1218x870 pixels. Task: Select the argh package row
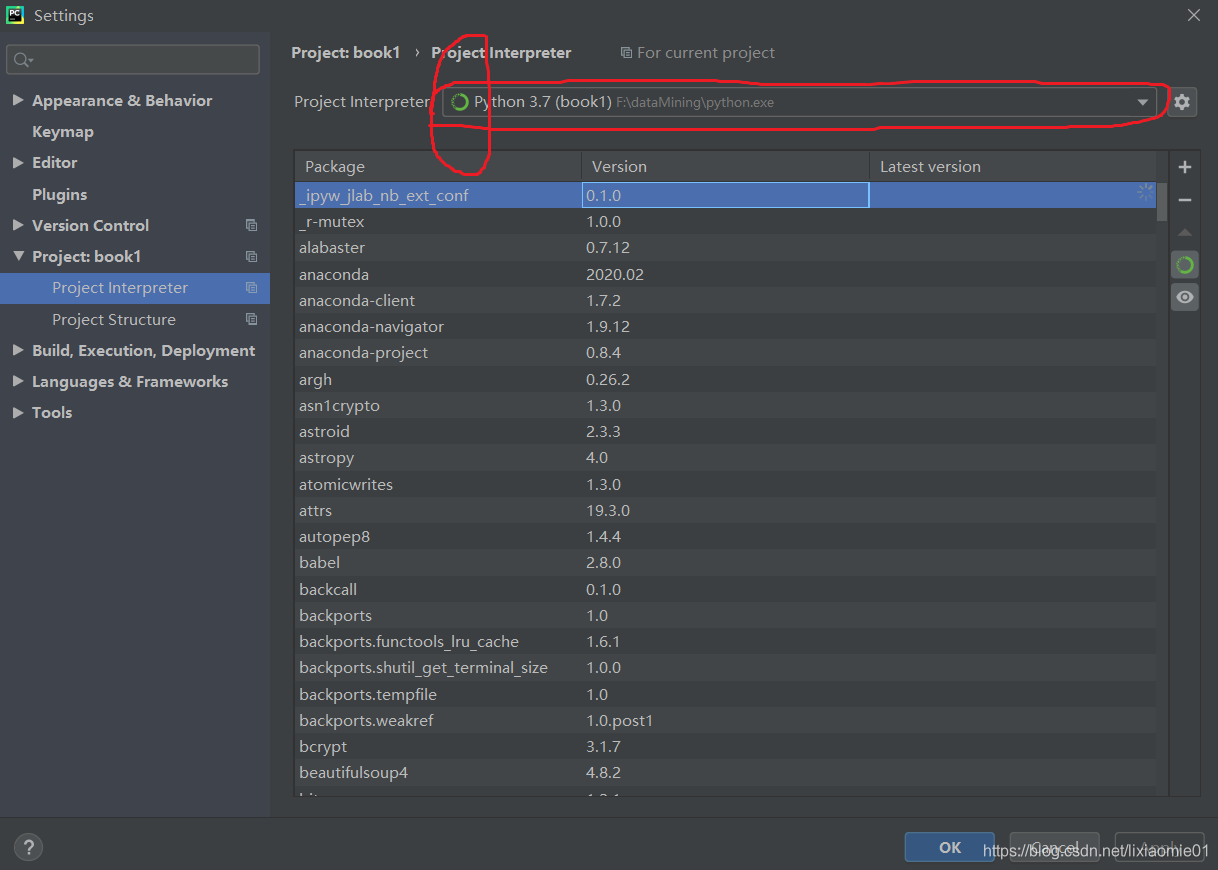tap(726, 379)
